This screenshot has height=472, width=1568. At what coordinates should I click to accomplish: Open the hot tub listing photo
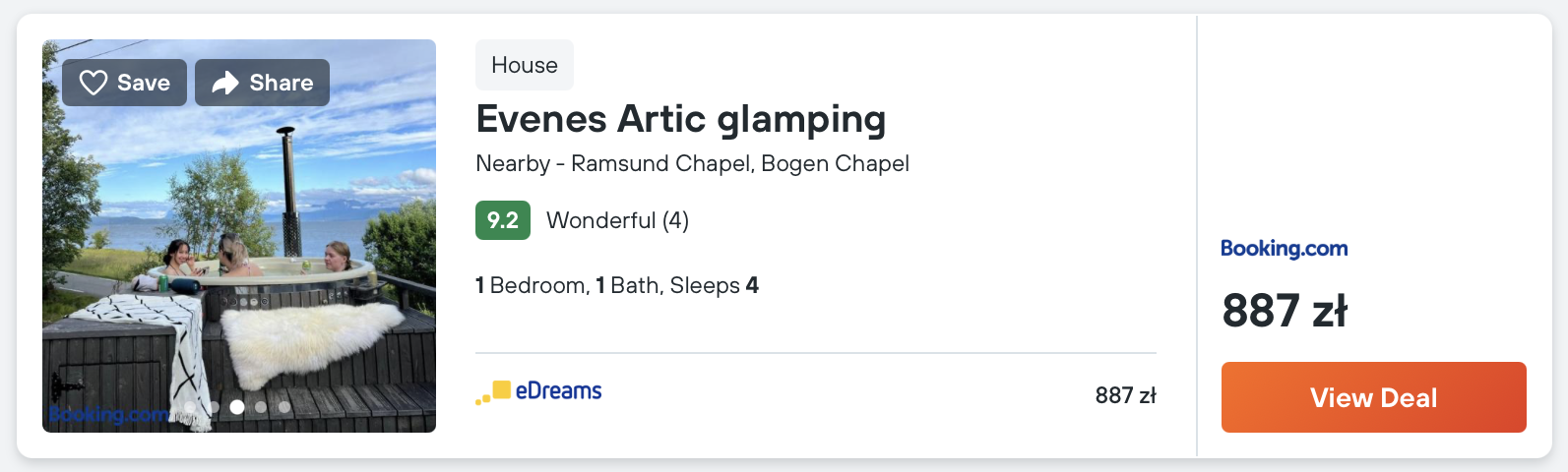(x=239, y=256)
